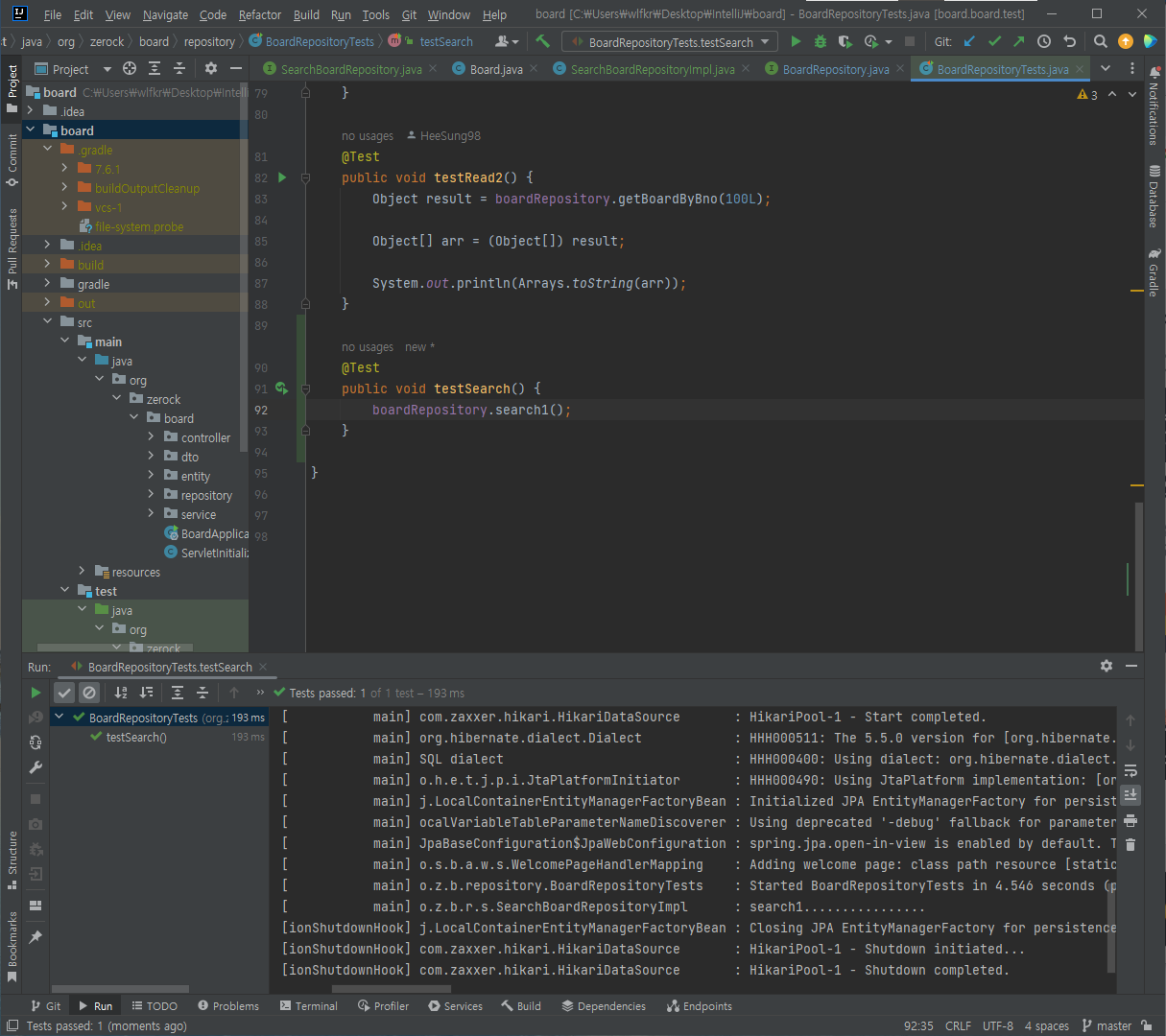The image size is (1166, 1036).
Task: Expand the .gradle folder in tree
Action: click(48, 150)
